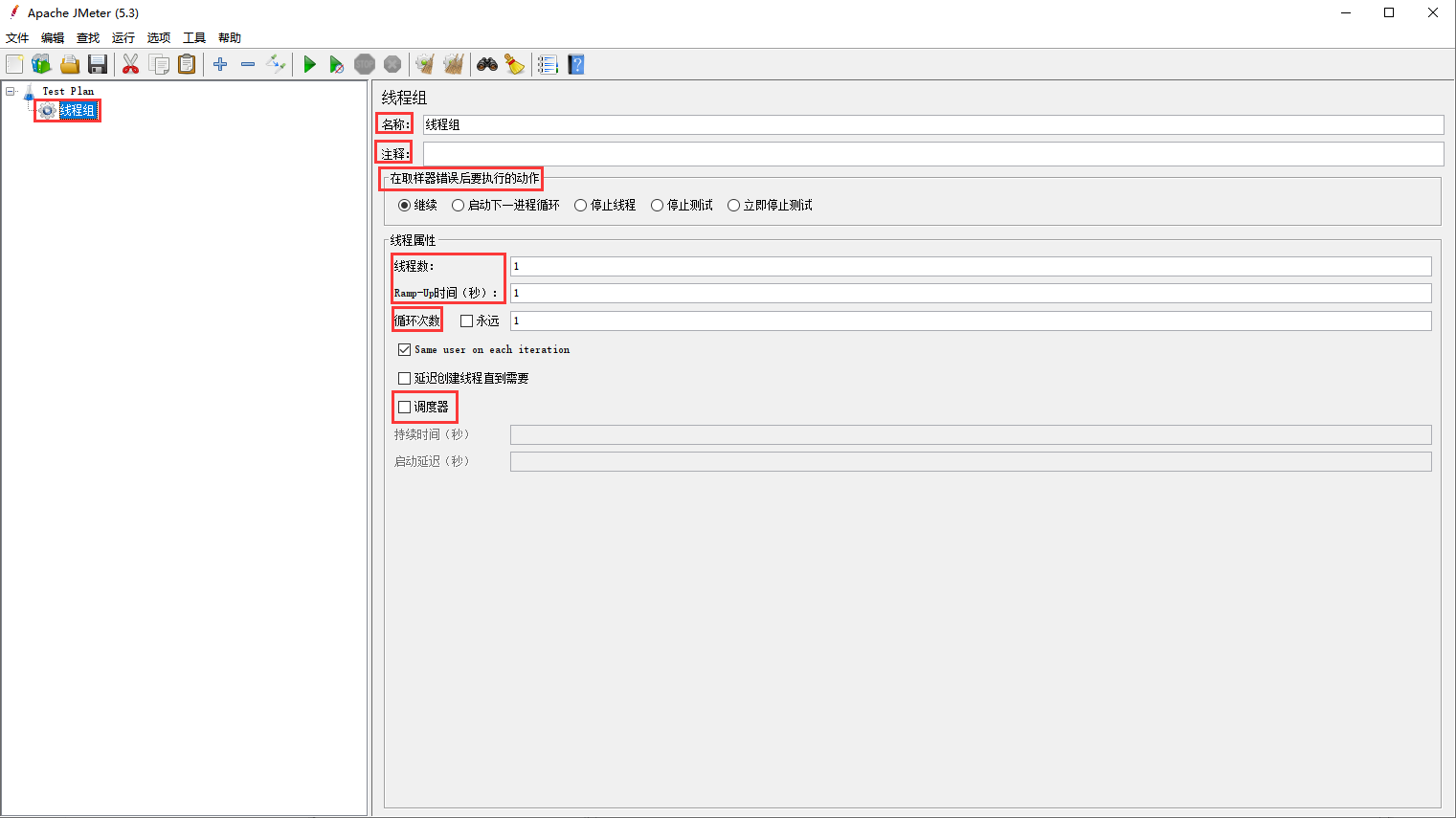Click the Open file folder icon
Viewport: 1456px width, 818px height.
tap(70, 64)
